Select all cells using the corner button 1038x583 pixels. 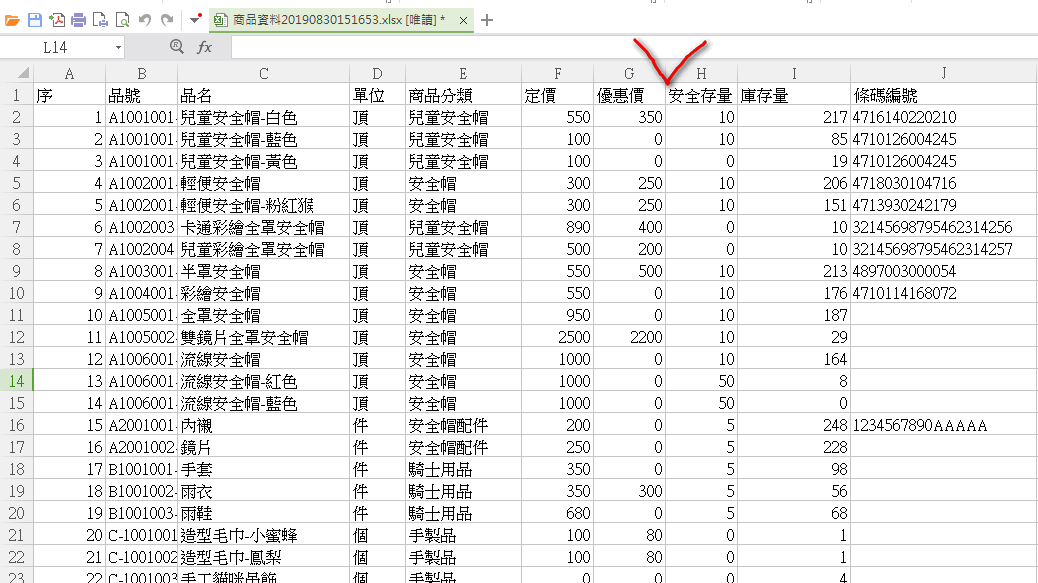click(17, 73)
